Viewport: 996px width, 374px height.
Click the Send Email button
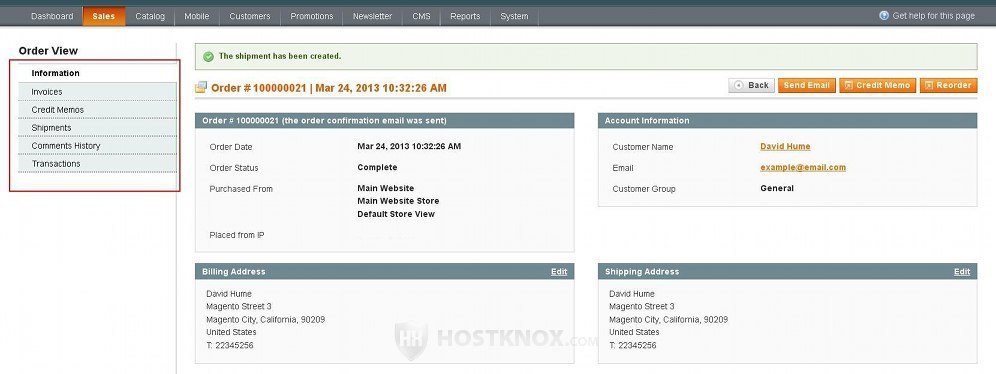coord(807,85)
